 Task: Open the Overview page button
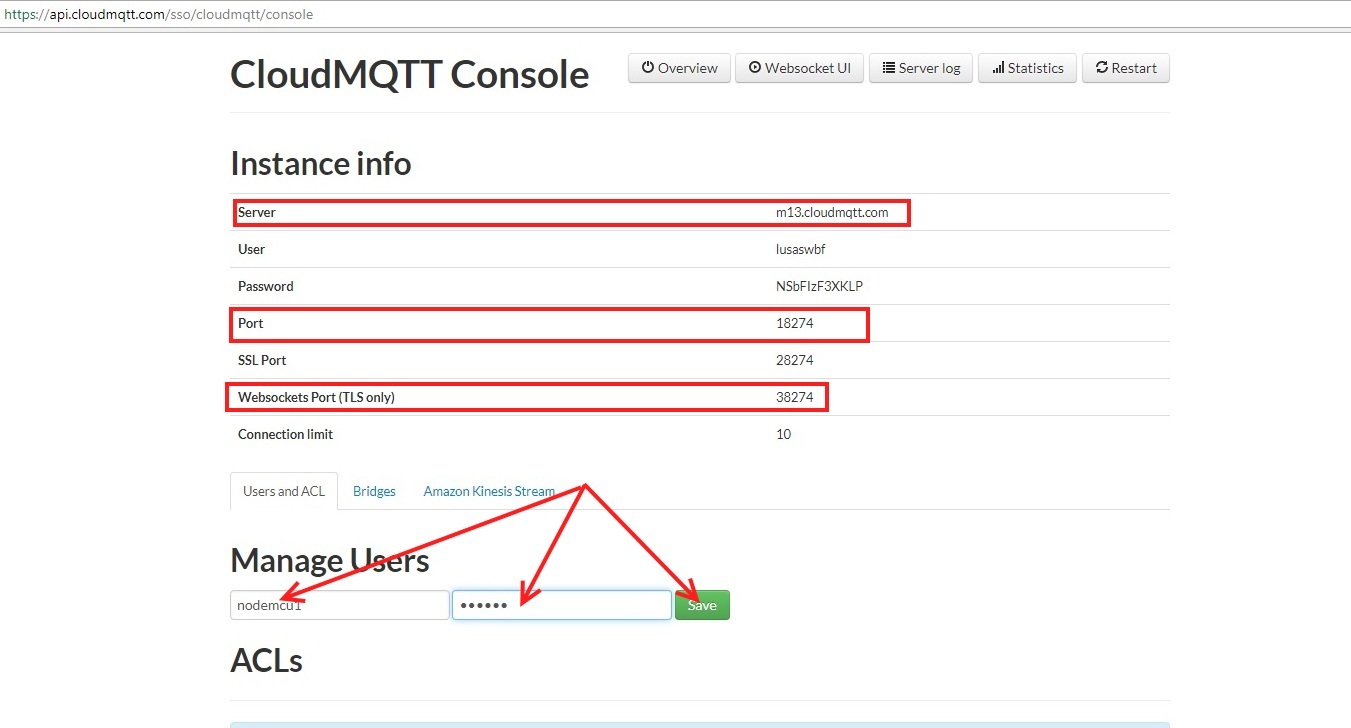pos(680,68)
